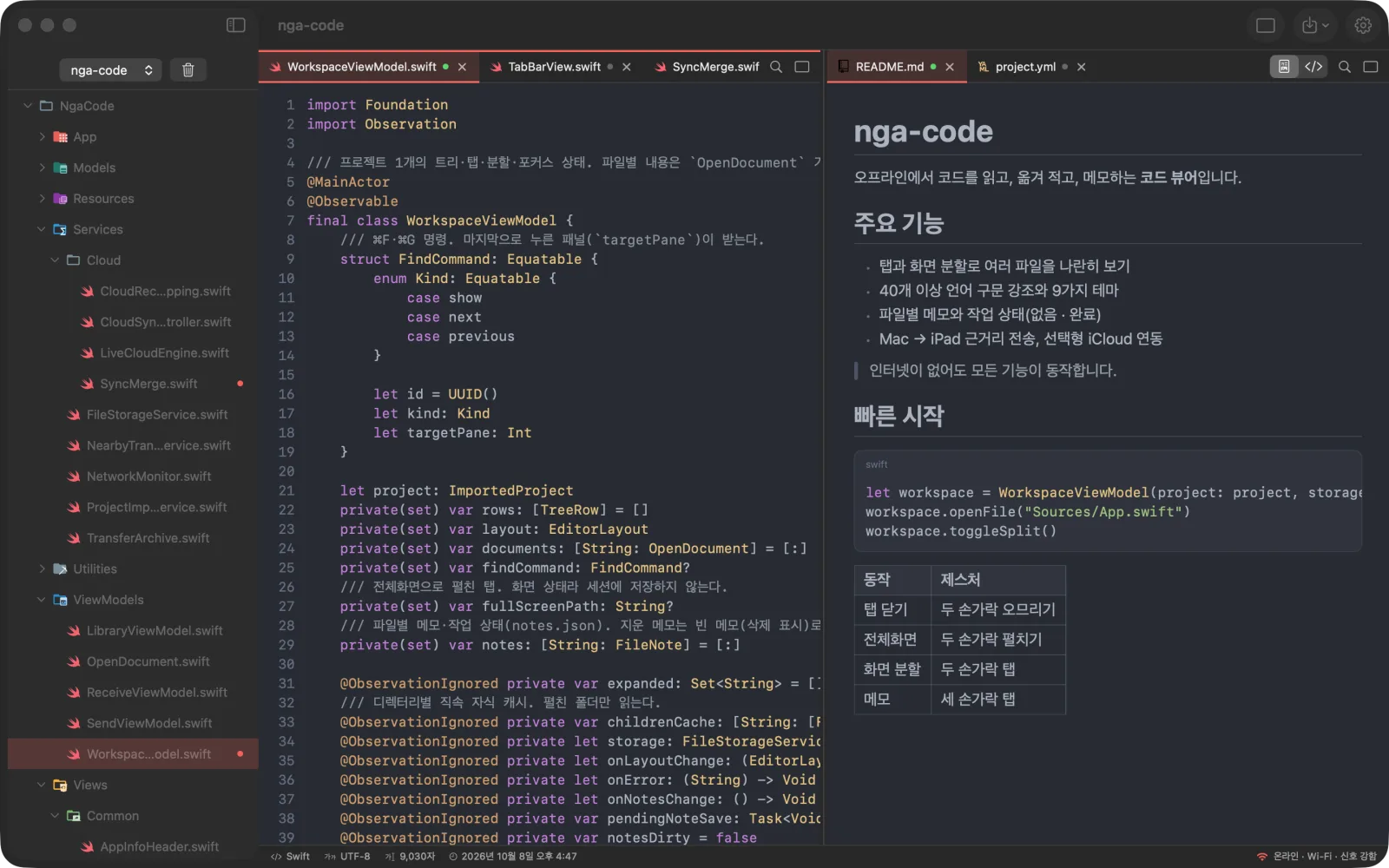Collapse the NgaCode root folder
Viewport: 1389px width, 868px height.
(28, 106)
